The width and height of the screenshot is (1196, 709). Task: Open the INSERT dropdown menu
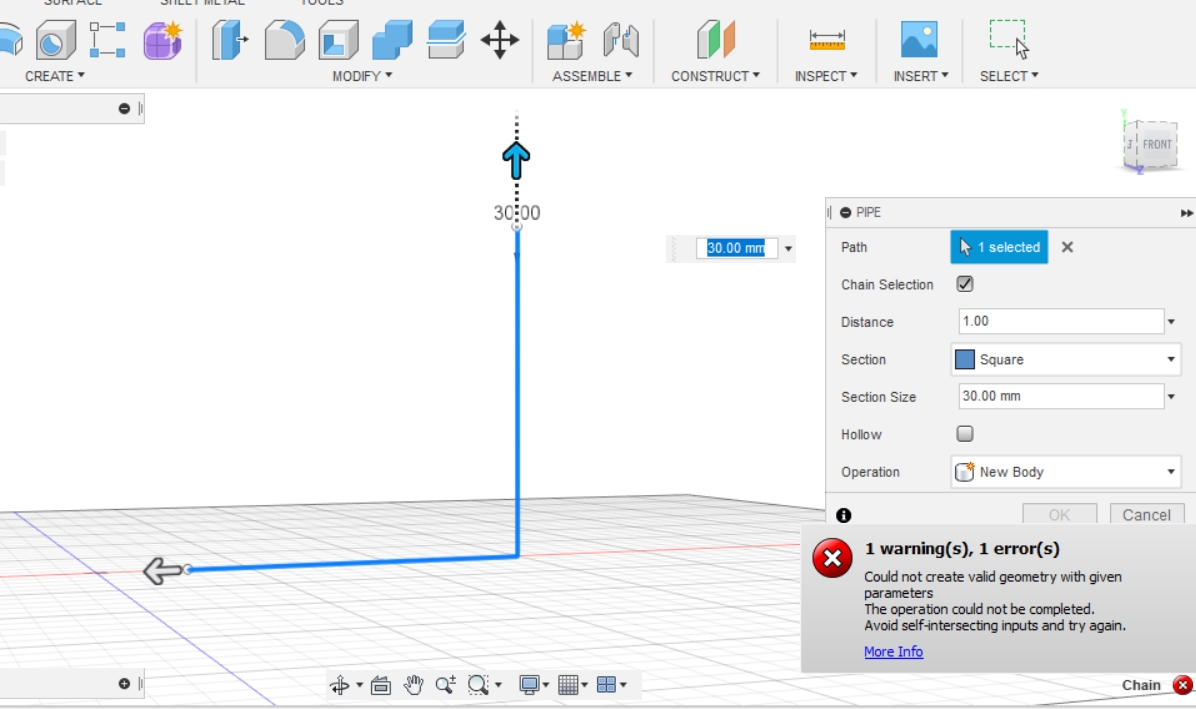pos(921,76)
